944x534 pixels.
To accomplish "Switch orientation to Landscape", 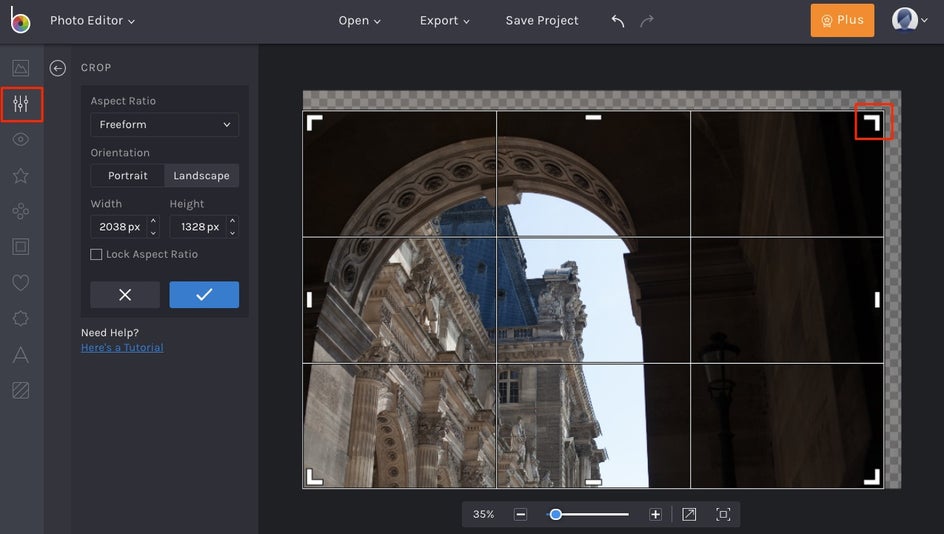I will click(201, 176).
